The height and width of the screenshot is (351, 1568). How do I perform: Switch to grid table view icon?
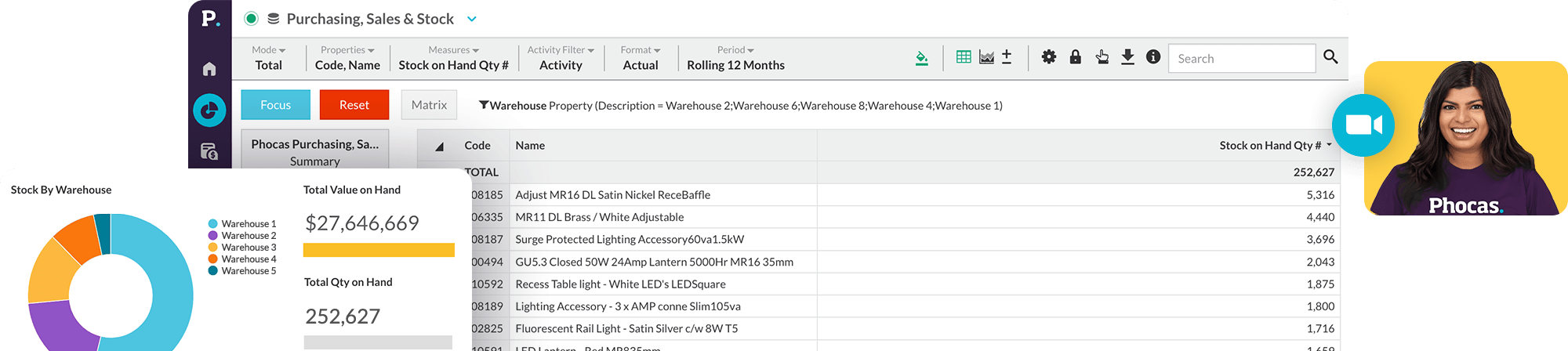pyautogui.click(x=964, y=57)
